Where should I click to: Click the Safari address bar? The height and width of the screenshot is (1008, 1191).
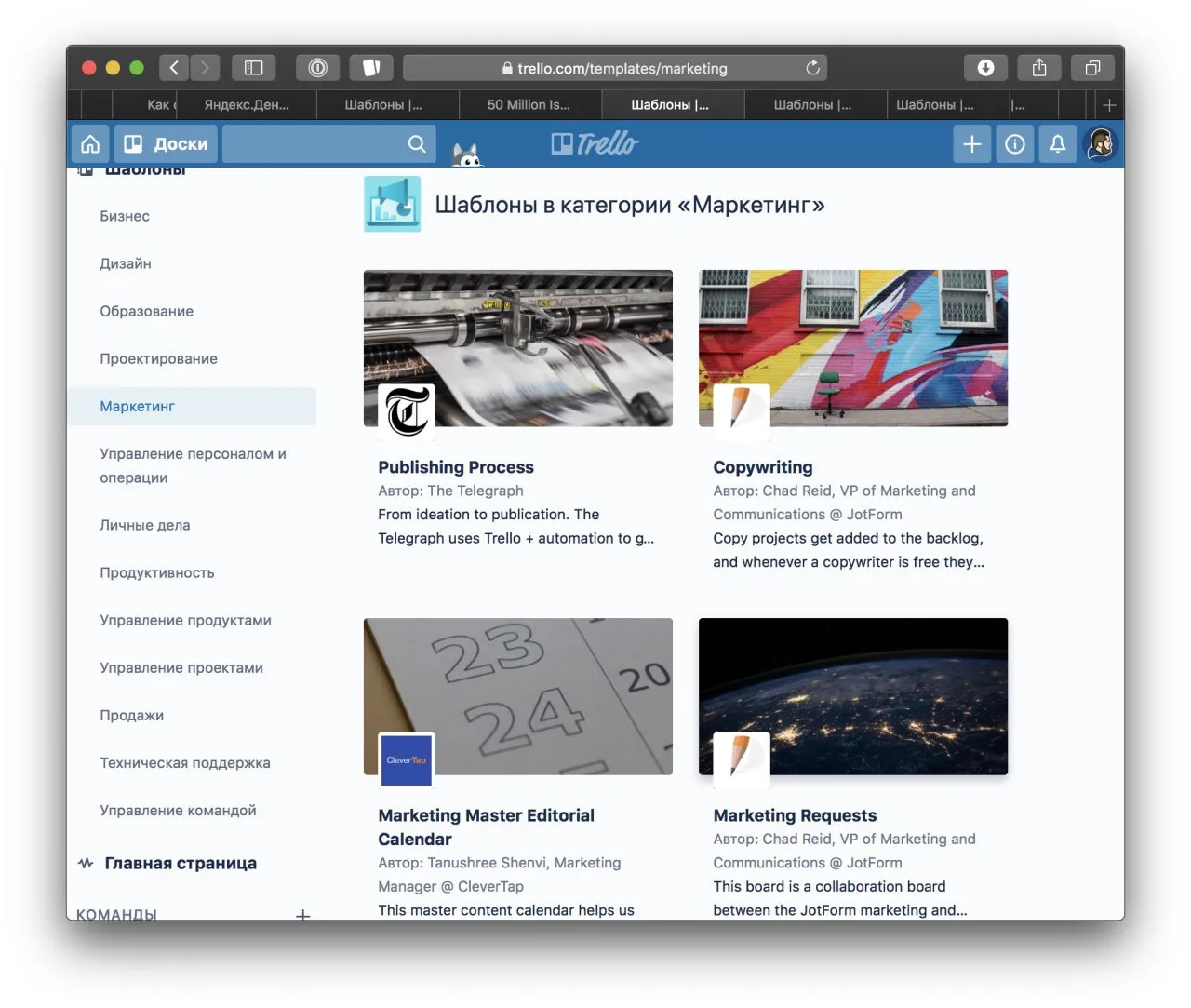(614, 68)
